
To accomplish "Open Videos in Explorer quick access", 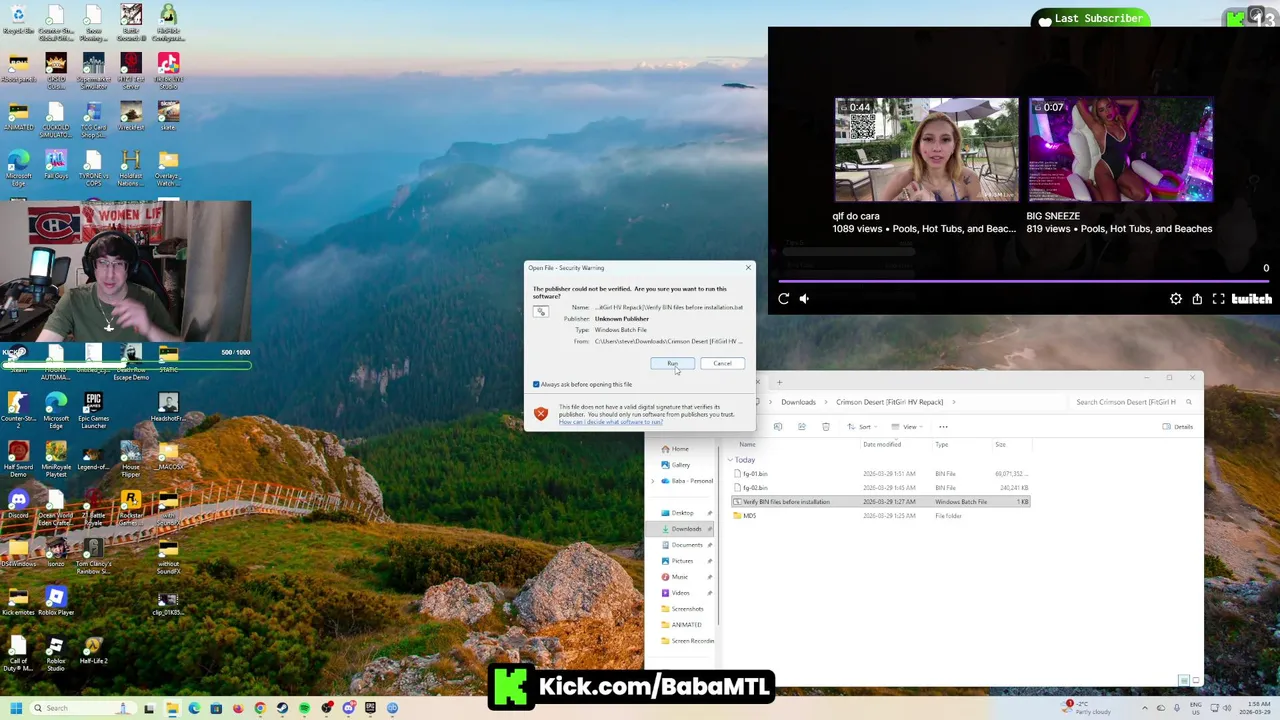I will click(x=681, y=593).
